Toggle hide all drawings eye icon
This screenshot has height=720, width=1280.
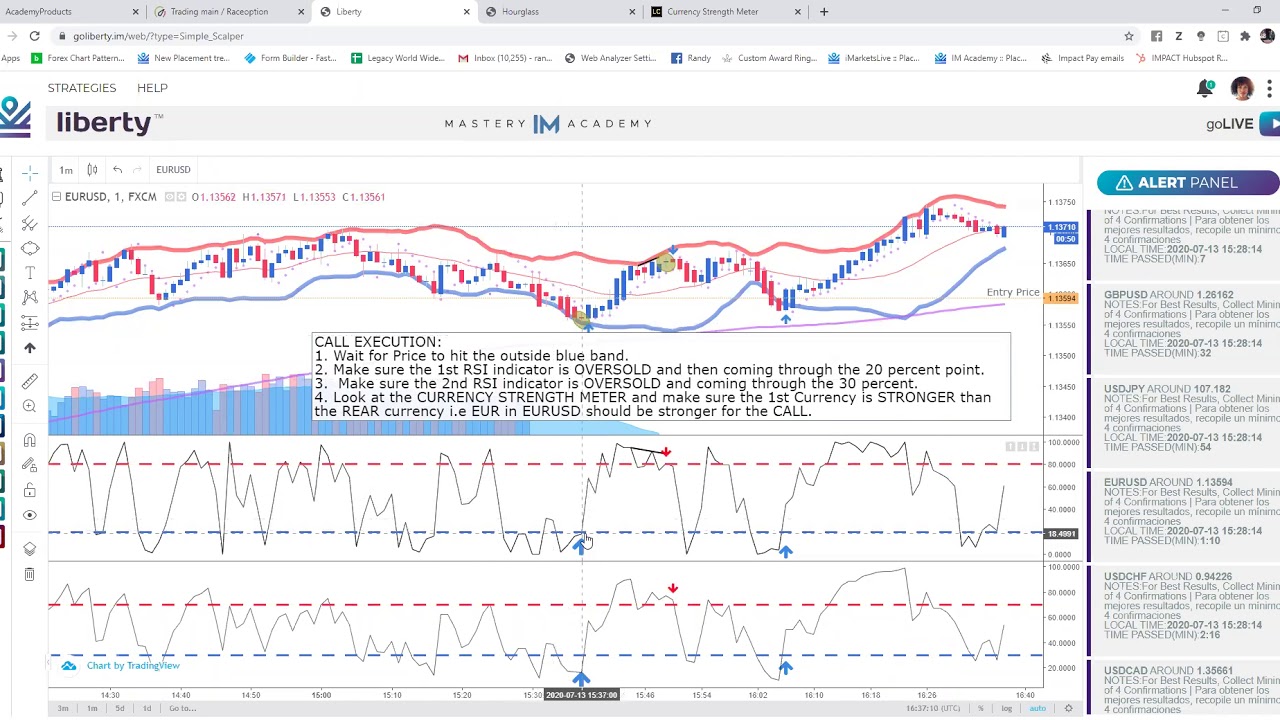pyautogui.click(x=30, y=515)
